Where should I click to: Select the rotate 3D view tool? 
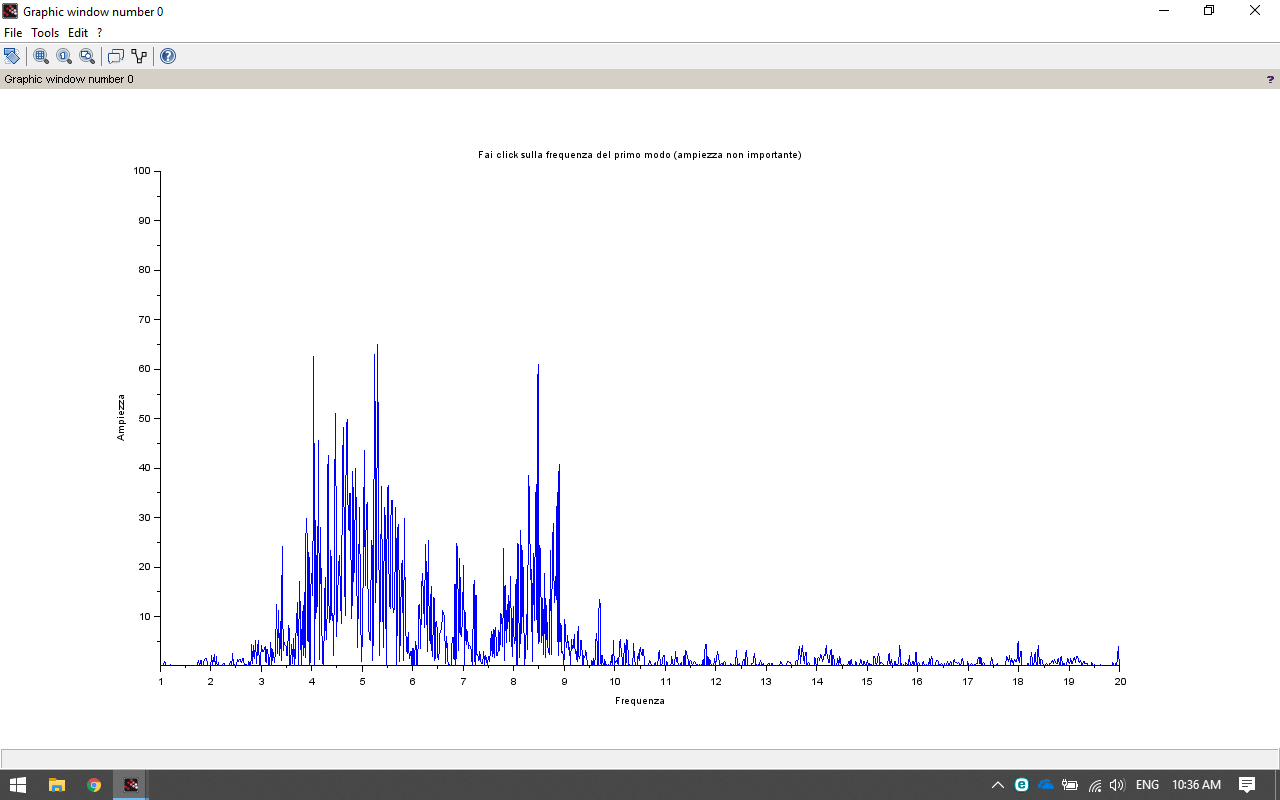pos(12,56)
